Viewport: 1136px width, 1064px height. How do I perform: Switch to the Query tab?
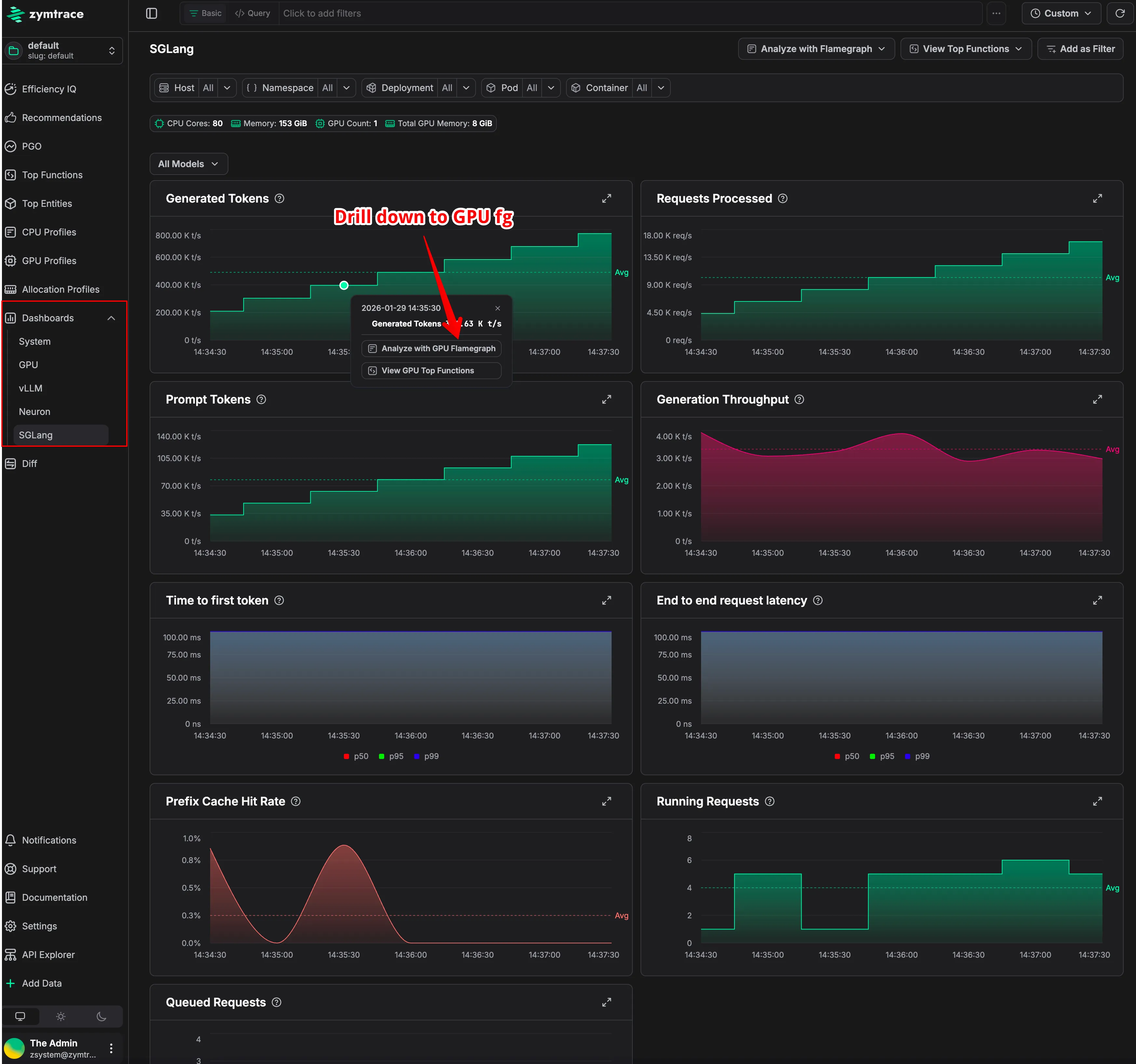click(x=252, y=13)
